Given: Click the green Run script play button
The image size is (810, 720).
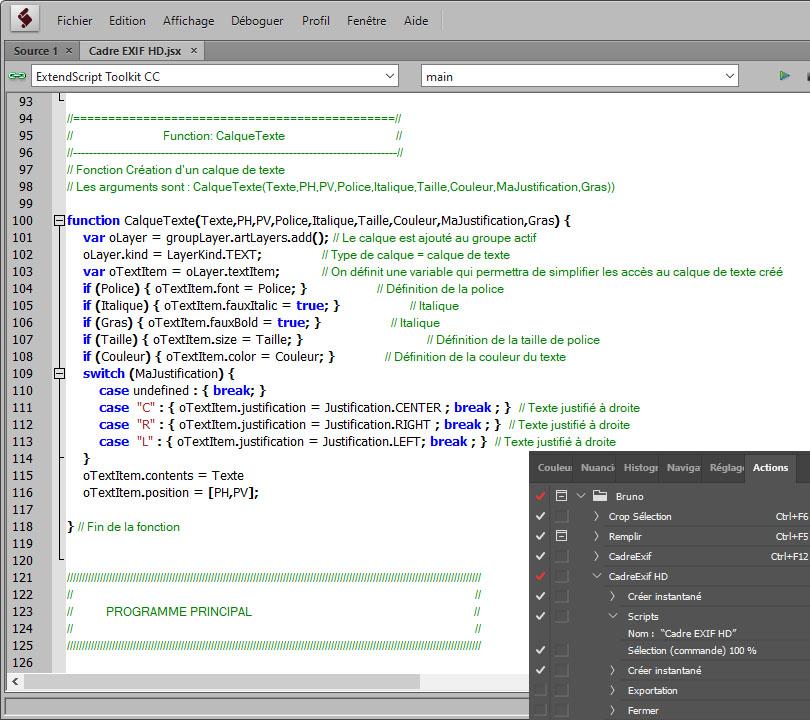Looking at the screenshot, I should 784,76.
